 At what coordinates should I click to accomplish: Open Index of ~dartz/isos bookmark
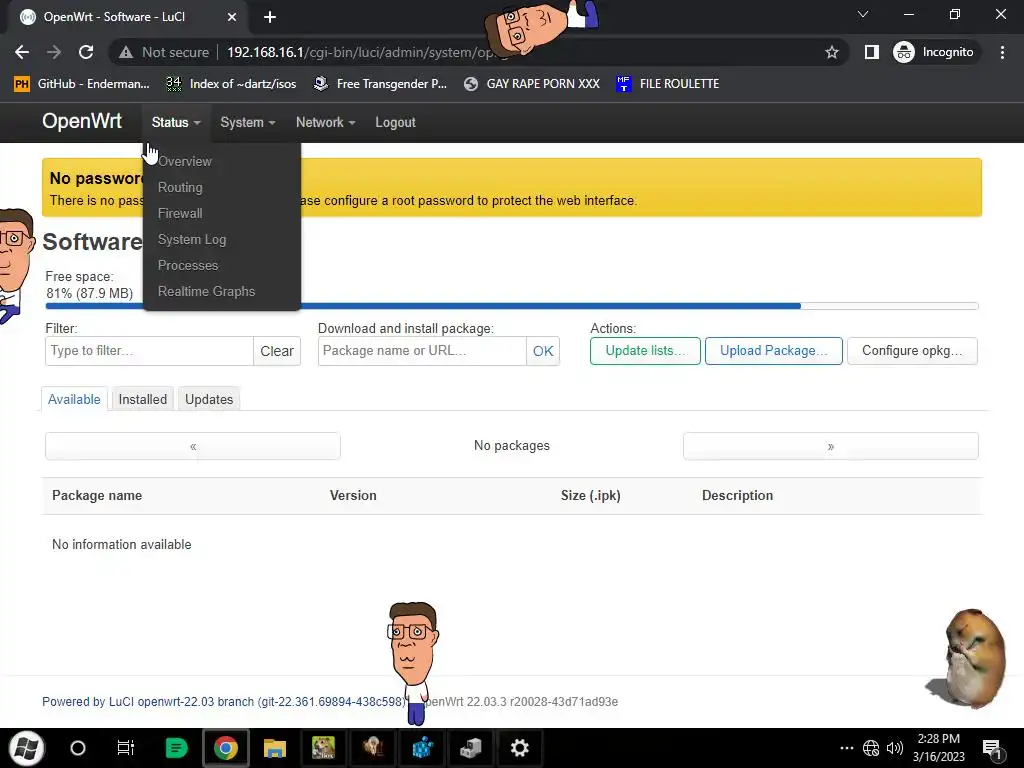[x=231, y=84]
